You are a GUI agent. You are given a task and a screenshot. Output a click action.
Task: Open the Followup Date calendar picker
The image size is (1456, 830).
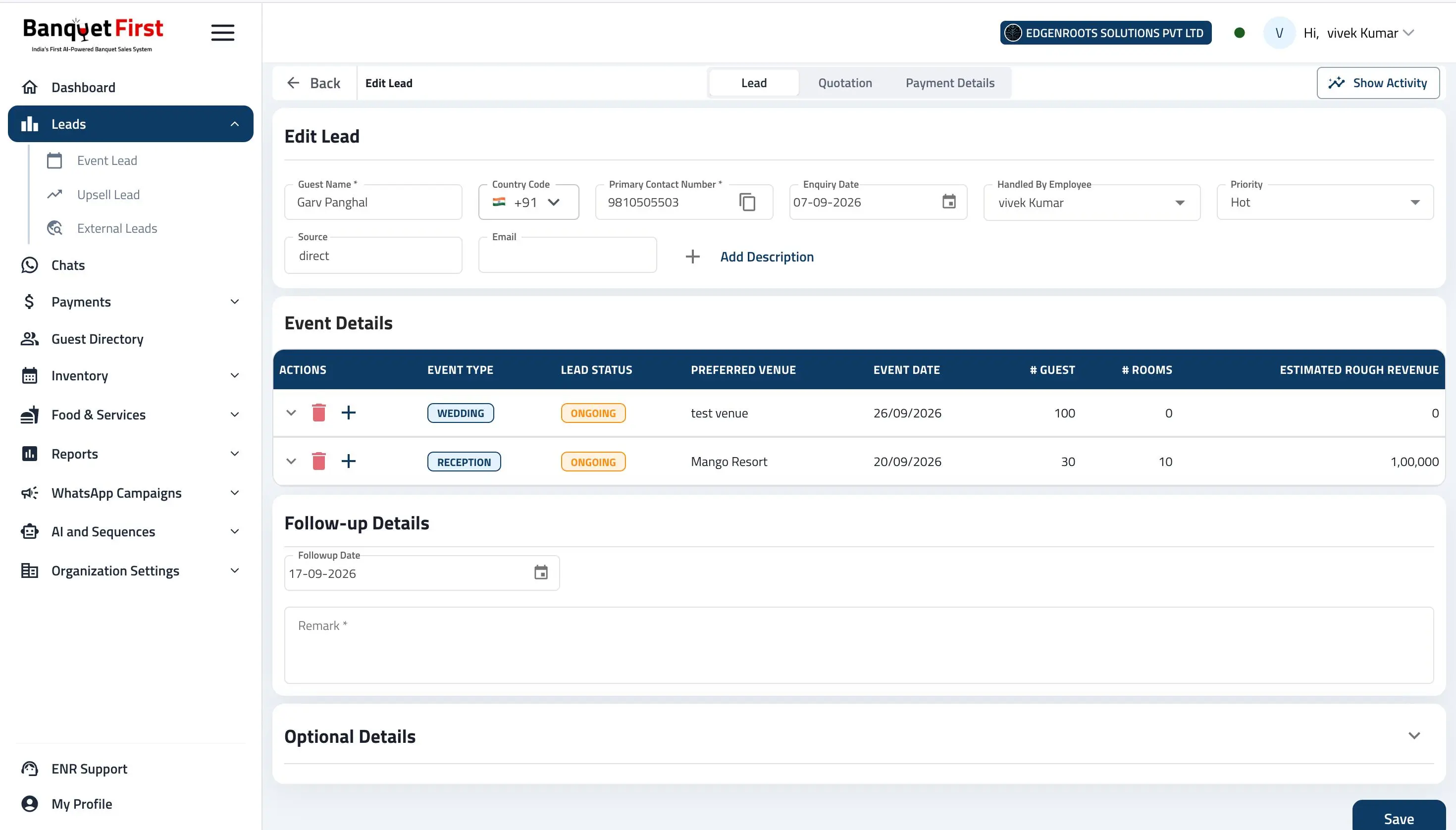click(x=540, y=572)
